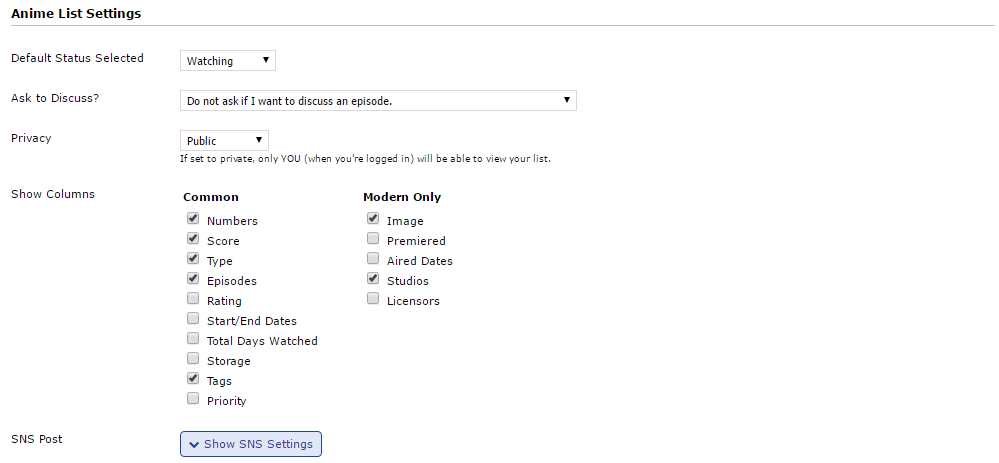Disable the Studios column checkbox
999x463 pixels.
click(372, 279)
